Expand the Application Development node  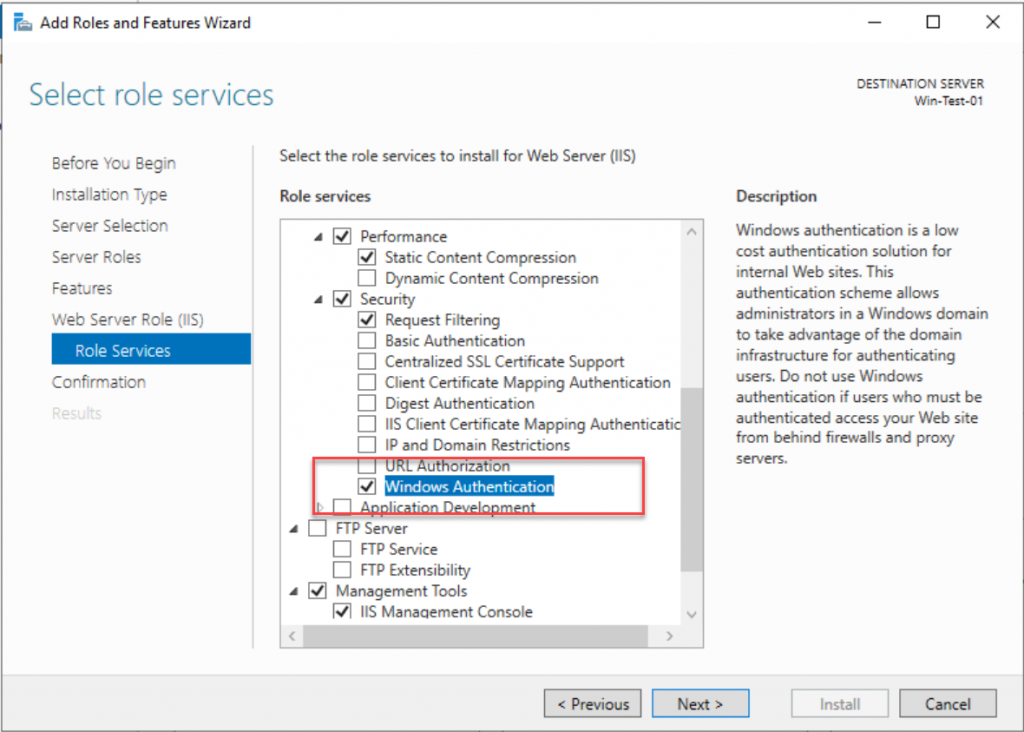point(320,508)
